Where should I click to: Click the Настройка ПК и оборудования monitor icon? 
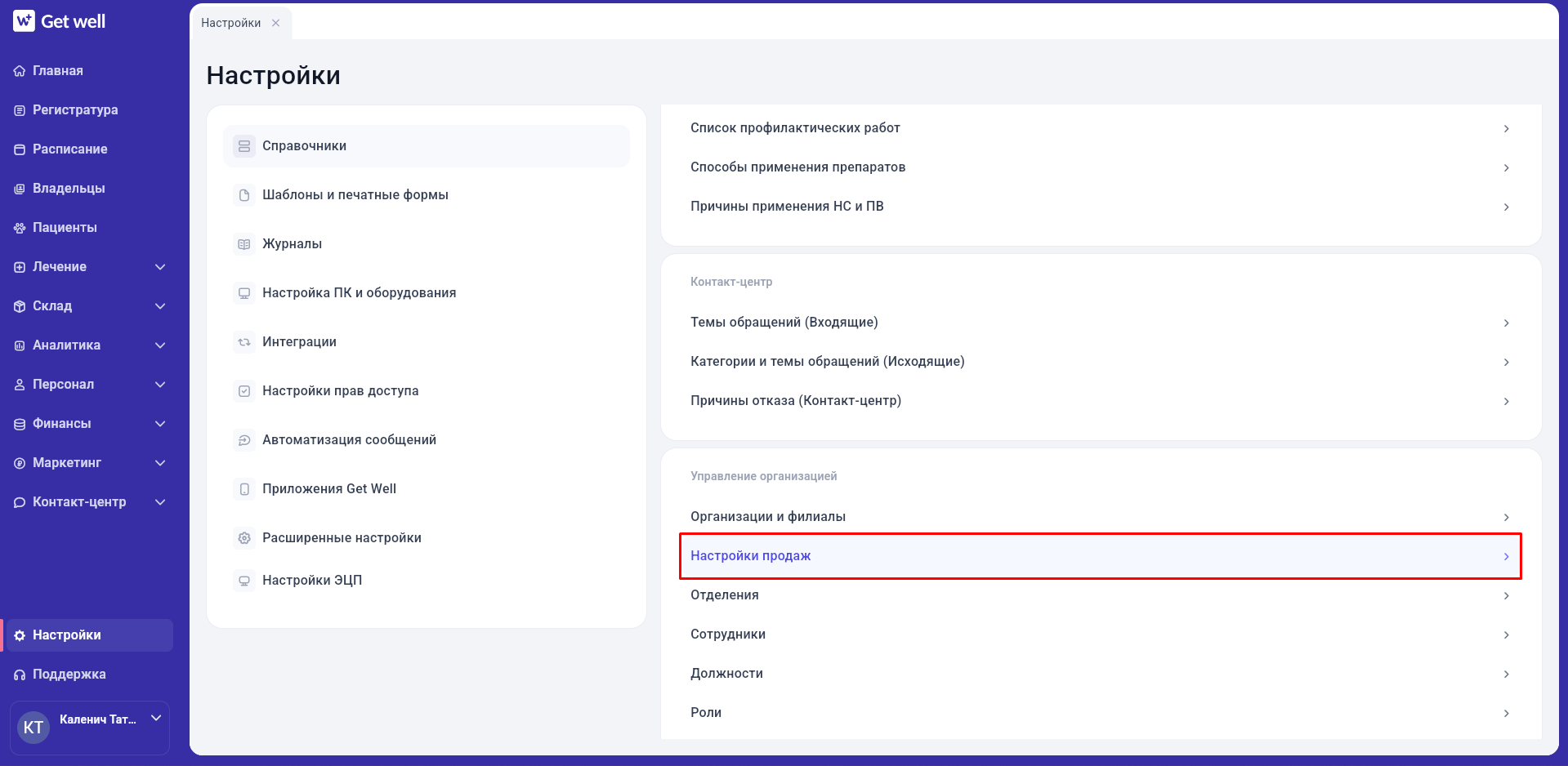click(x=244, y=293)
